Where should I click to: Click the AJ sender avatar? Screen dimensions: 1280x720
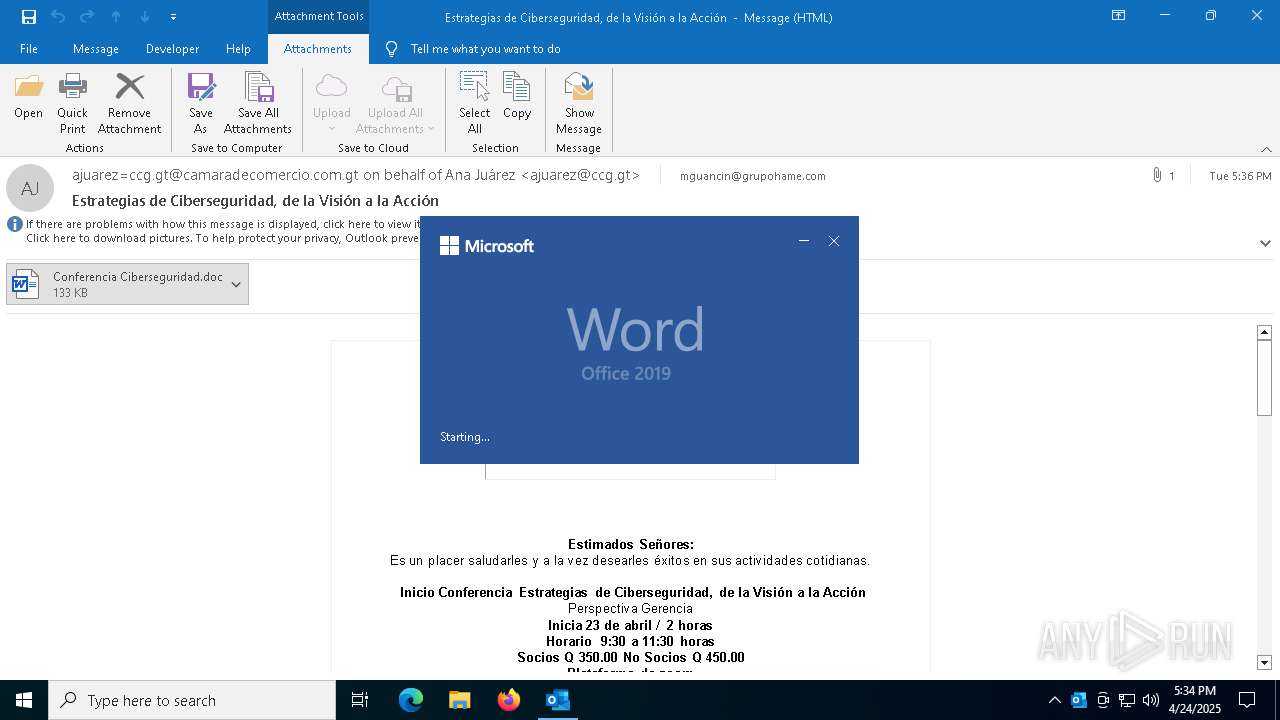point(30,188)
